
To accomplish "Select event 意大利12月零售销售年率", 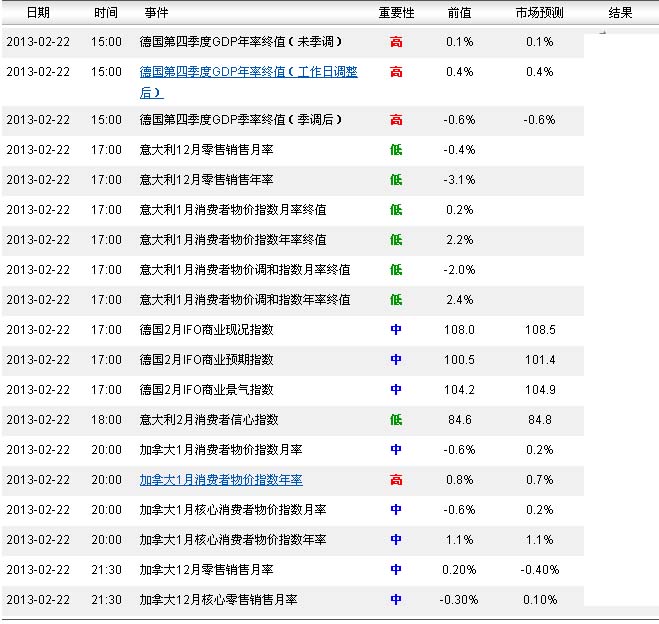I will pos(206,180).
